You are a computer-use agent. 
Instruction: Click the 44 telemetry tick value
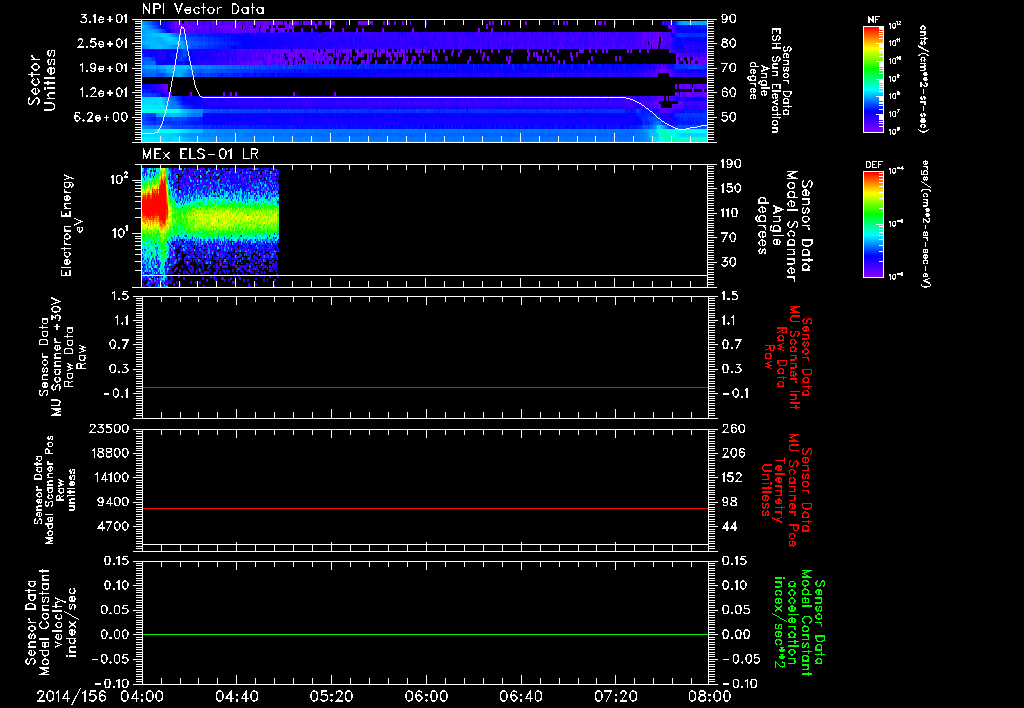pyautogui.click(x=729, y=526)
